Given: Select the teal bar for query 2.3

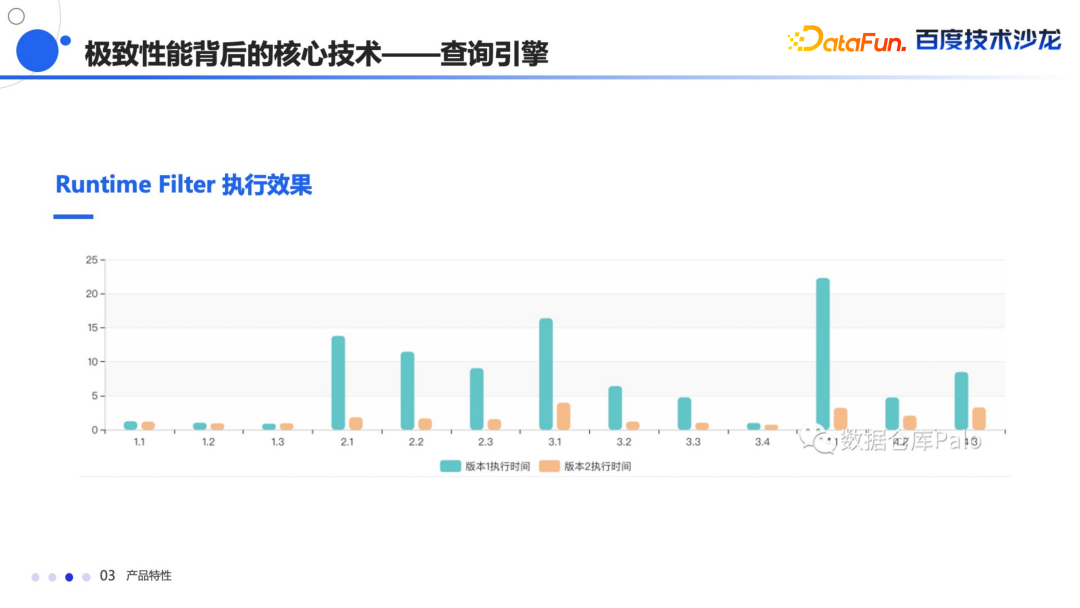Looking at the screenshot, I should 477,399.
